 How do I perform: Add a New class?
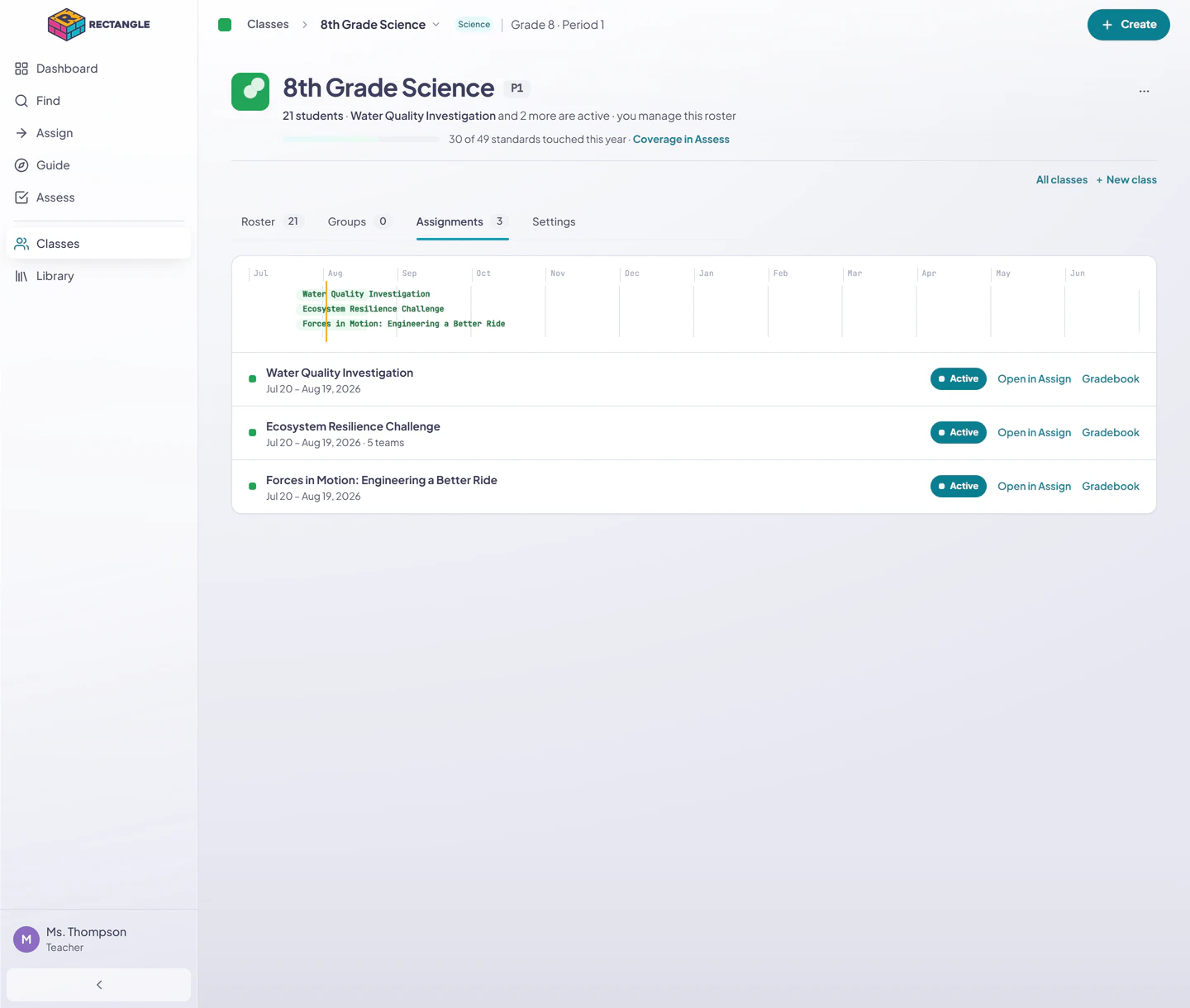[x=1126, y=180]
